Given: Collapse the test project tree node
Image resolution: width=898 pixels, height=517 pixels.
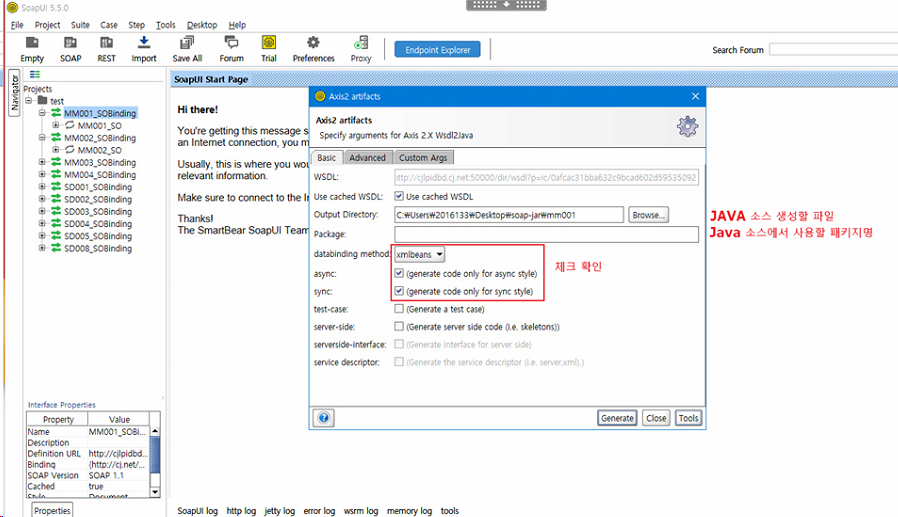Looking at the screenshot, I should point(29,101).
